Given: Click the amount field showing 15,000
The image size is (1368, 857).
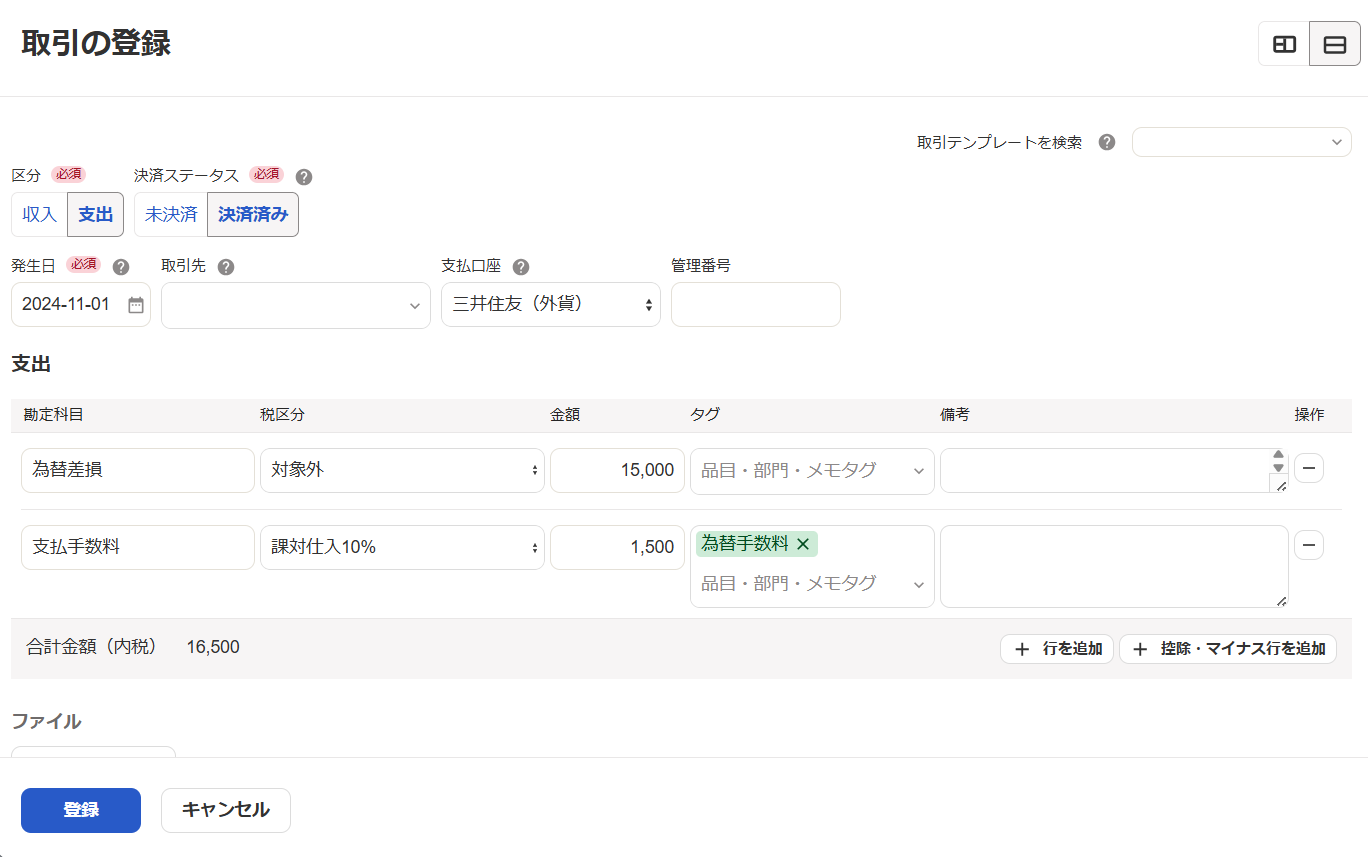Looking at the screenshot, I should pyautogui.click(x=617, y=470).
